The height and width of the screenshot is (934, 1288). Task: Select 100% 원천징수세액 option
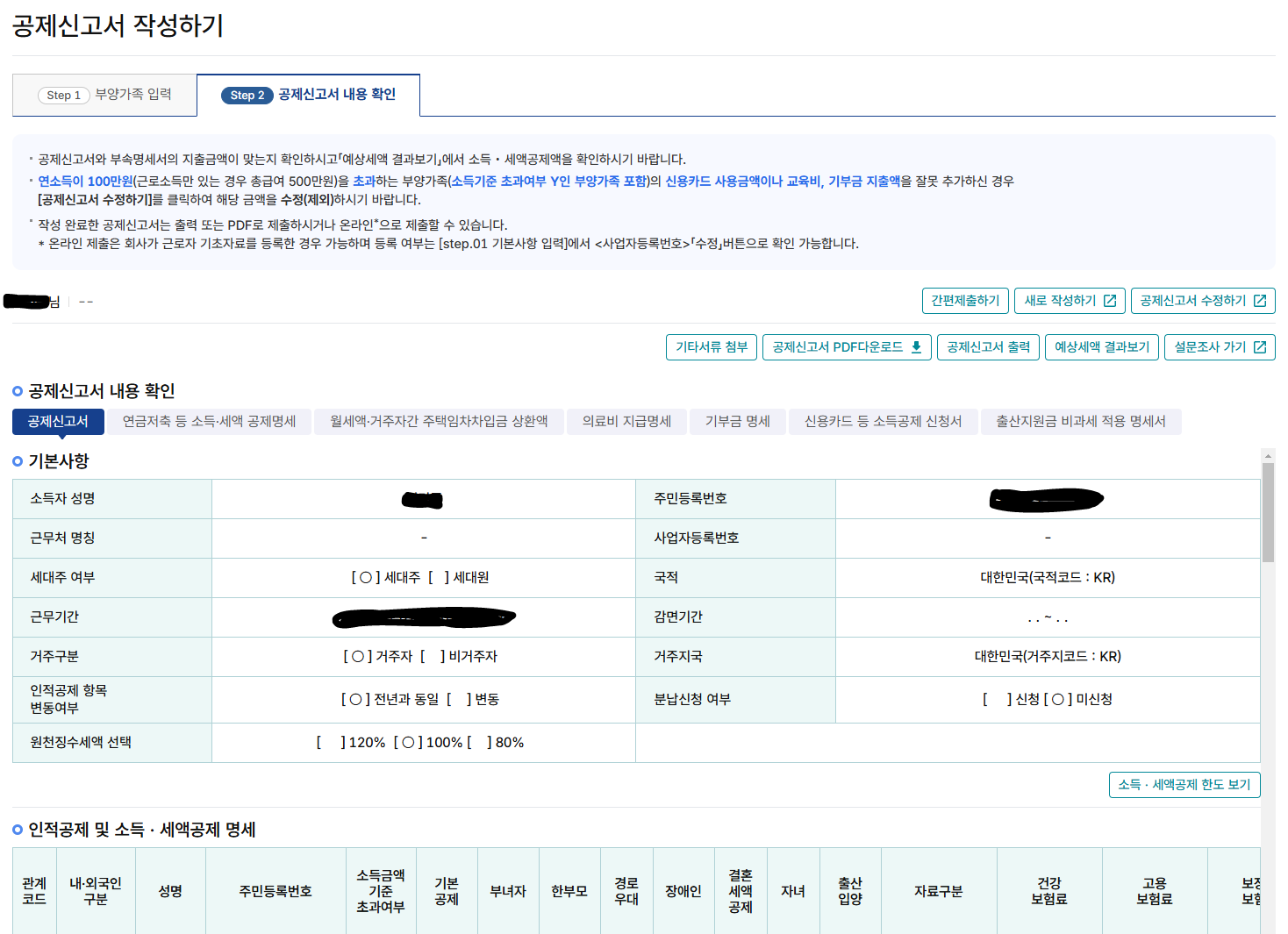click(x=428, y=743)
